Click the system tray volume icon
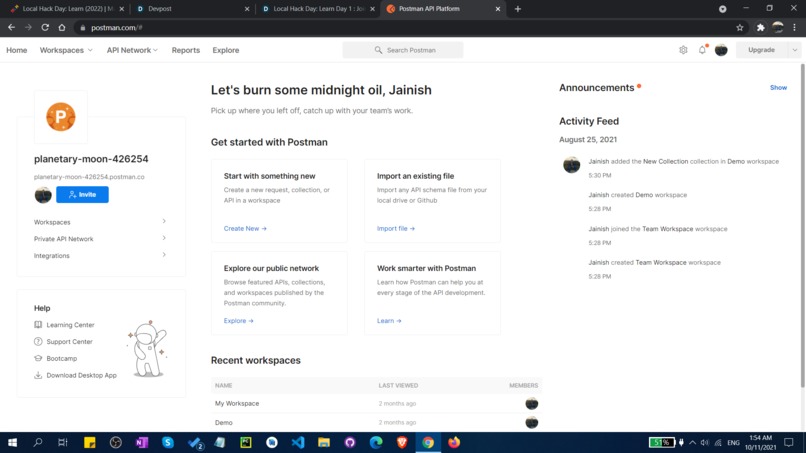This screenshot has height=453, width=806. pyautogui.click(x=705, y=443)
